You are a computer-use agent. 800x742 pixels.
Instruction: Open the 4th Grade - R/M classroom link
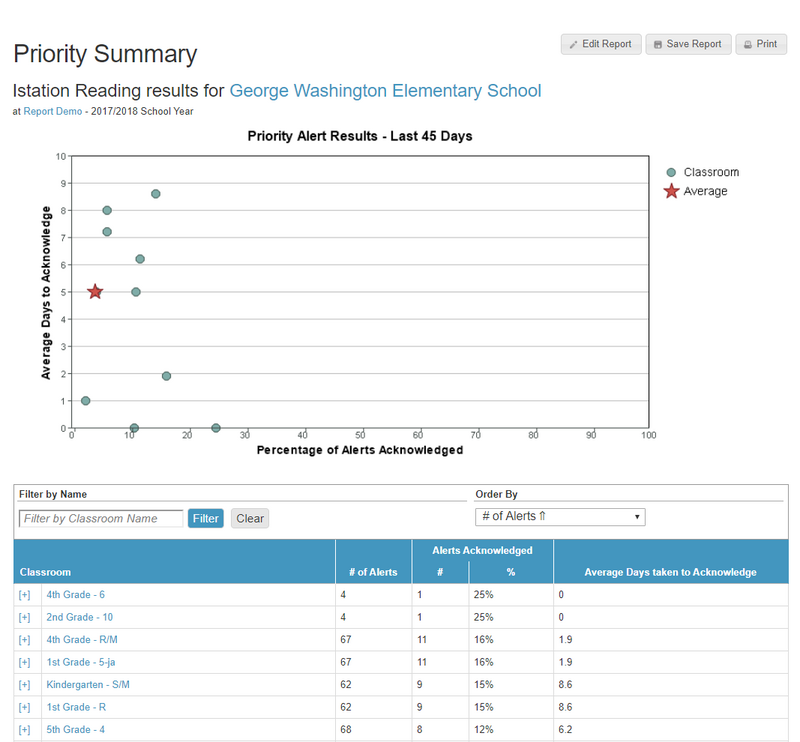(x=82, y=640)
